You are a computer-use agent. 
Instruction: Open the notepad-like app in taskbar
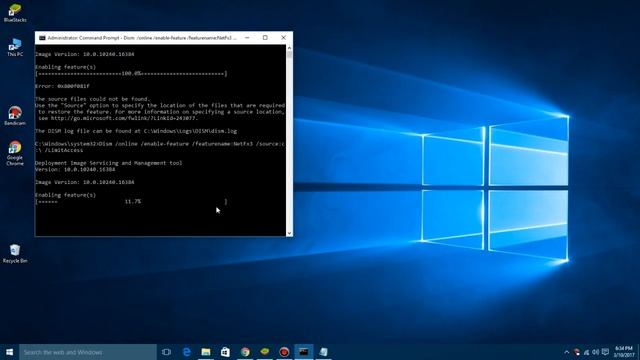pos(323,352)
